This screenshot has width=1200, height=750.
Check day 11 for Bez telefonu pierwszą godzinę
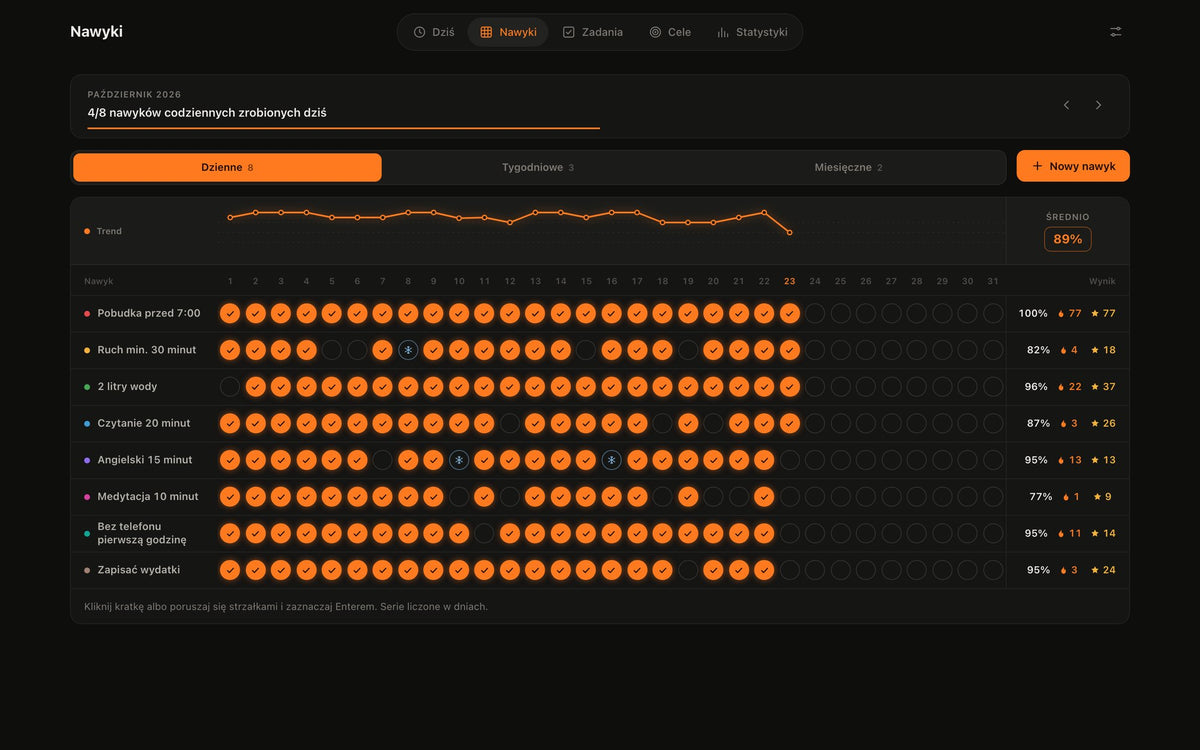[484, 533]
